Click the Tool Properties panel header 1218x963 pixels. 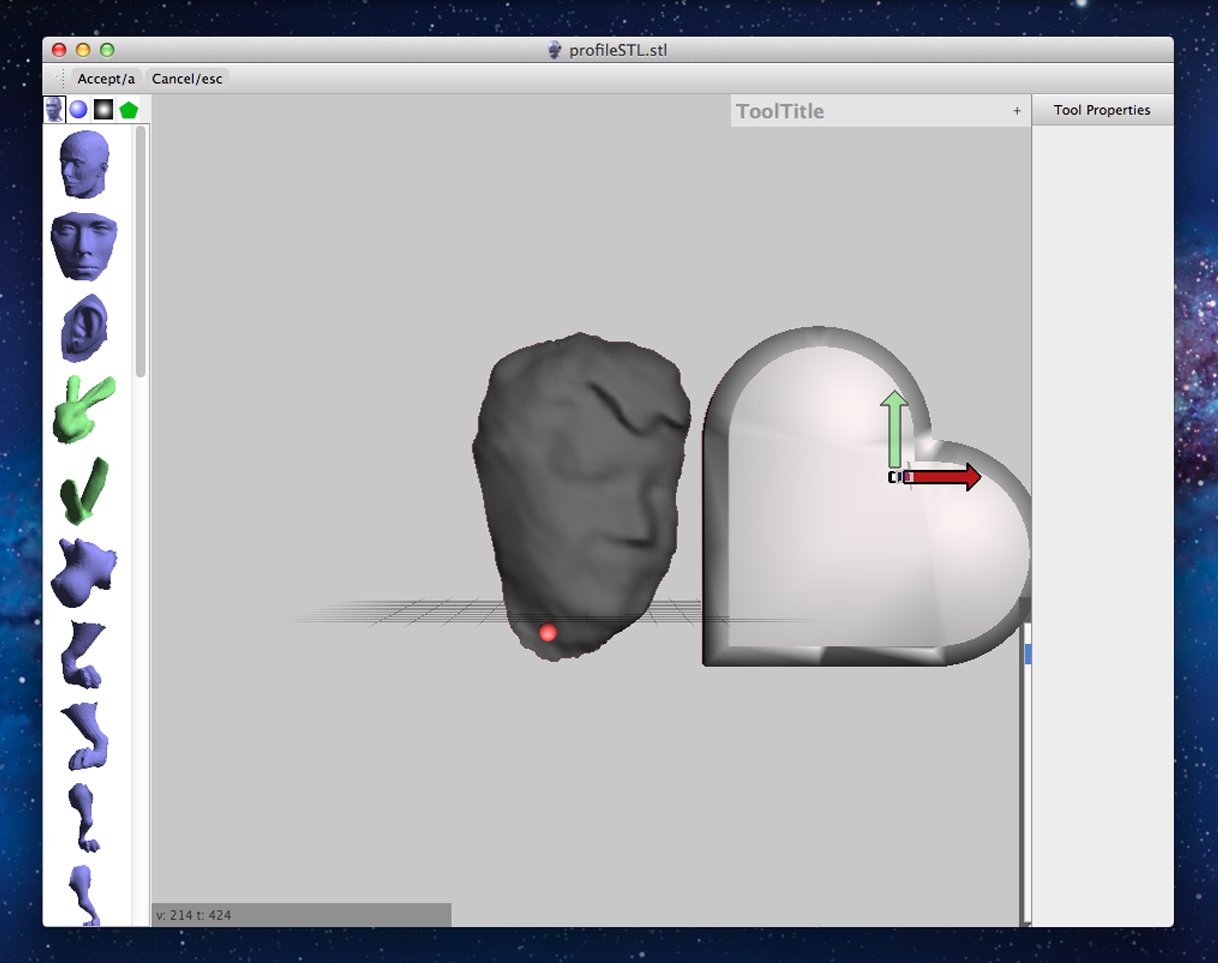coord(1102,110)
